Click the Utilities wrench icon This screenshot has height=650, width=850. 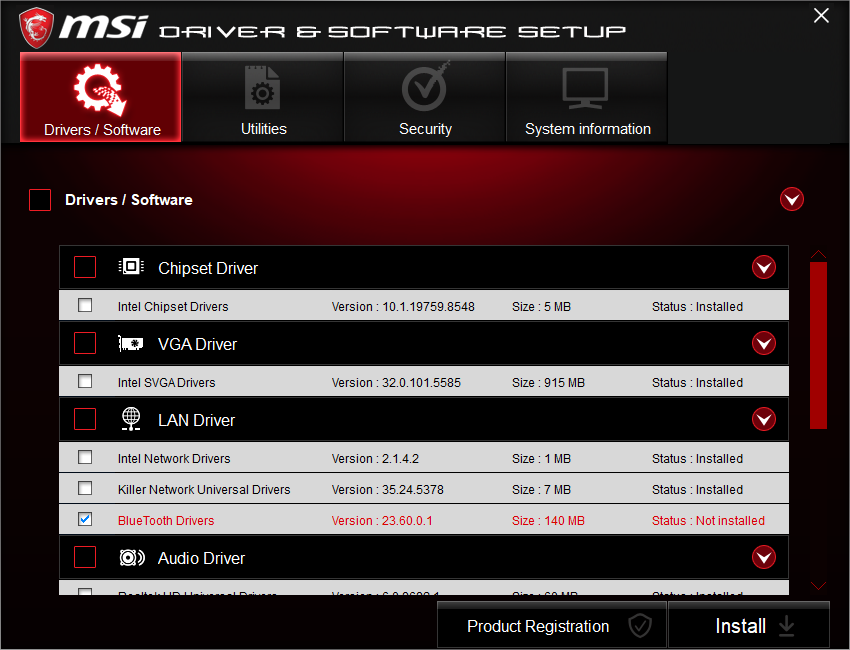(x=263, y=88)
